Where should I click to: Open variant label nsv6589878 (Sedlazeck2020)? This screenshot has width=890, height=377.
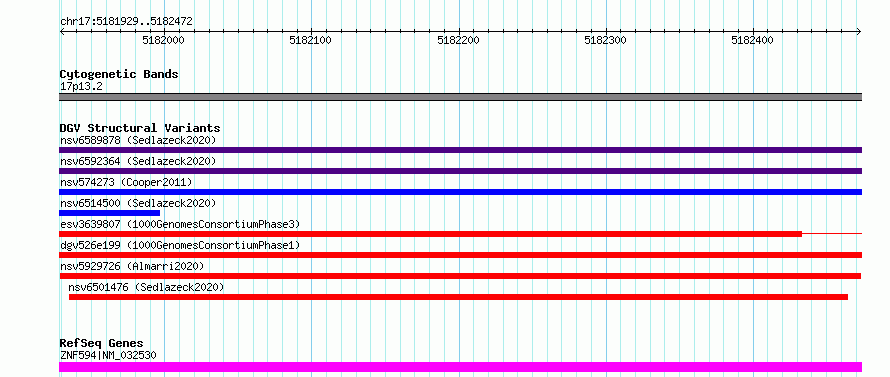(138, 140)
